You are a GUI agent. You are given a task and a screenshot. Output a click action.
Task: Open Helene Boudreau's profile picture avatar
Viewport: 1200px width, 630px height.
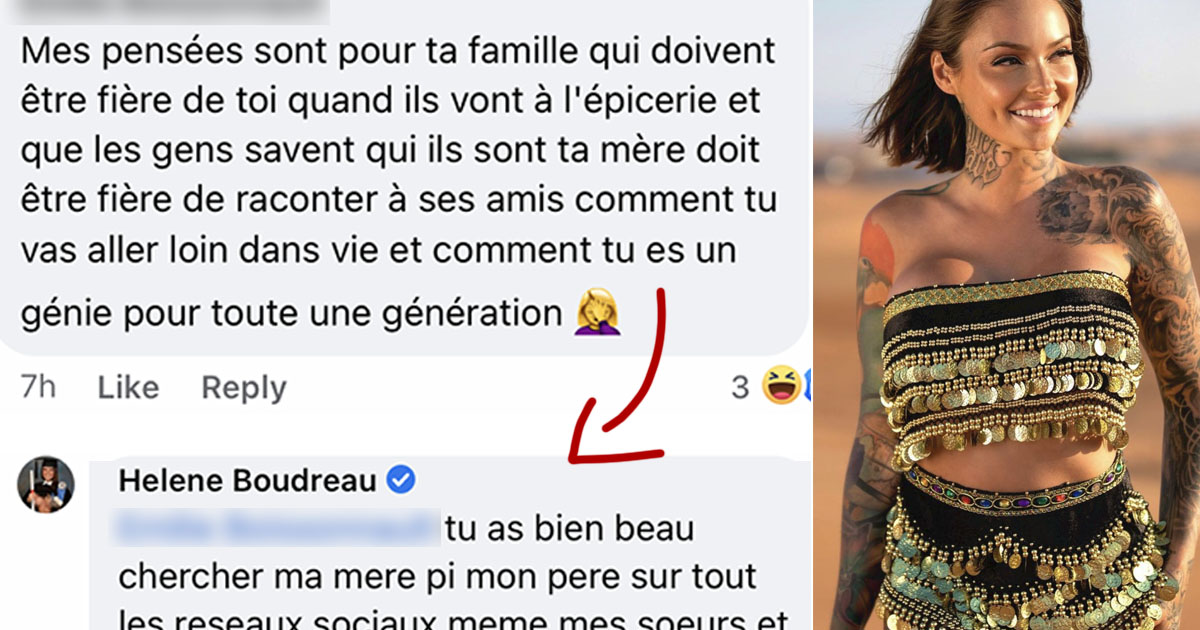(x=46, y=484)
